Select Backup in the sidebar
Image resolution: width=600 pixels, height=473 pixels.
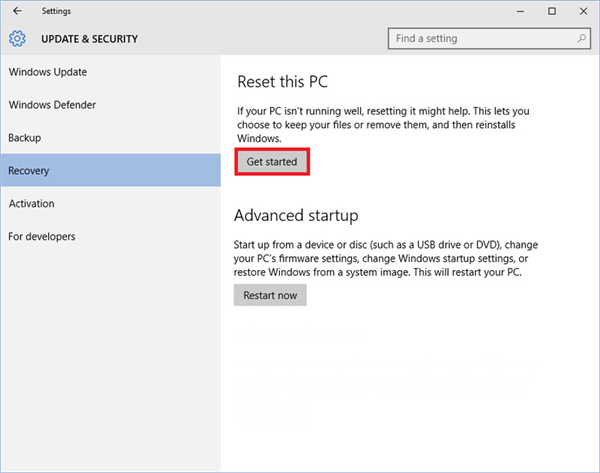[x=24, y=138]
